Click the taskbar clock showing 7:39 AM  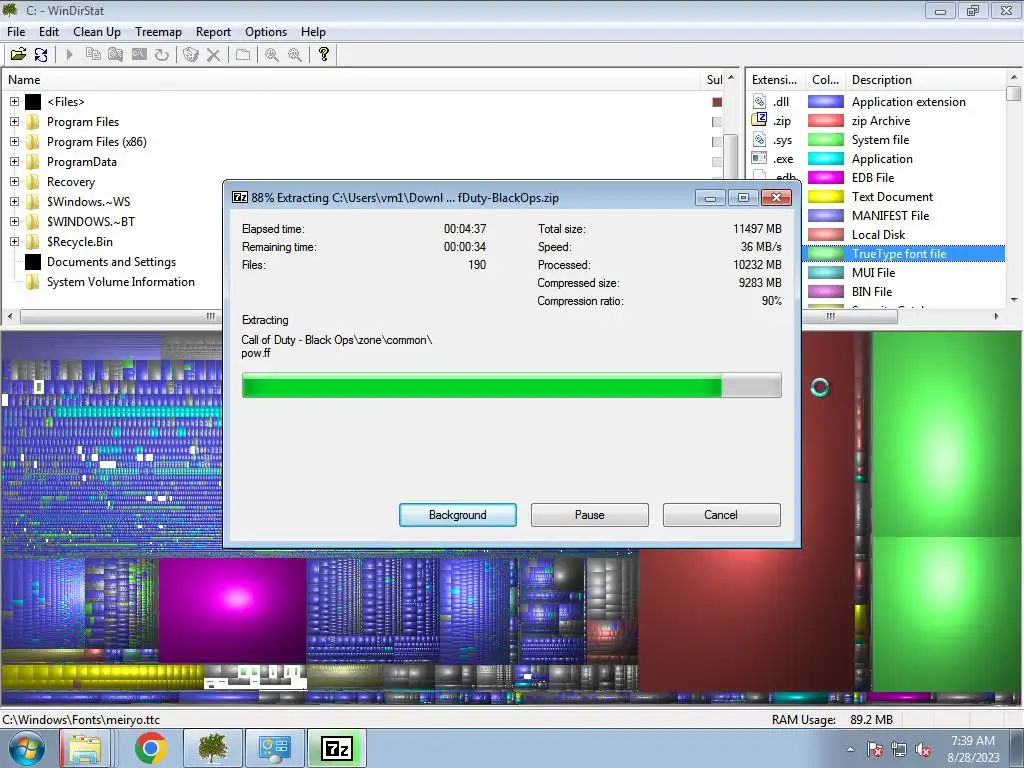tap(973, 741)
